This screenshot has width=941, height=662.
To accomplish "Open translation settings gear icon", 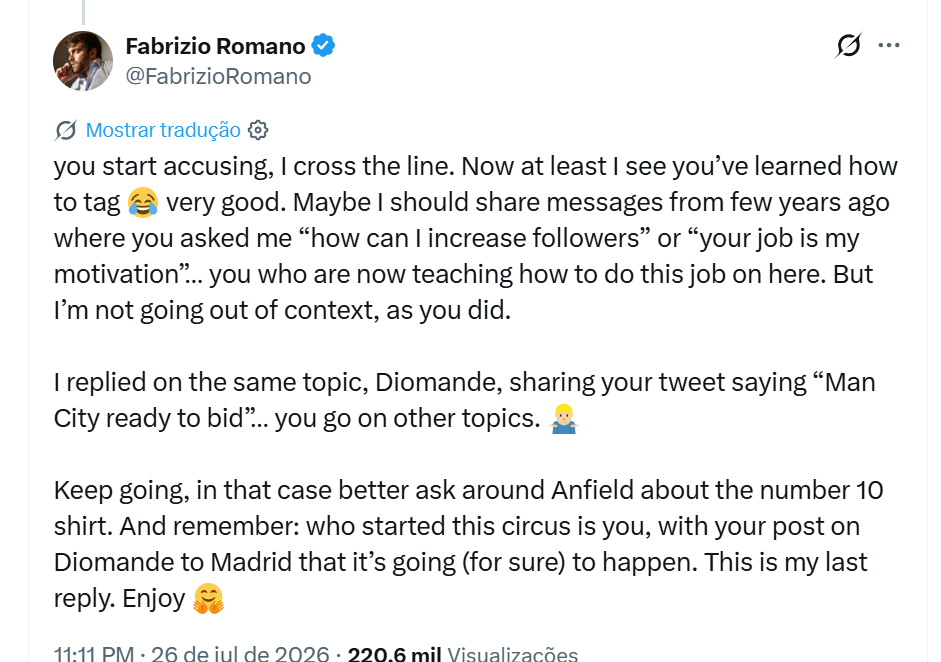I will [258, 130].
